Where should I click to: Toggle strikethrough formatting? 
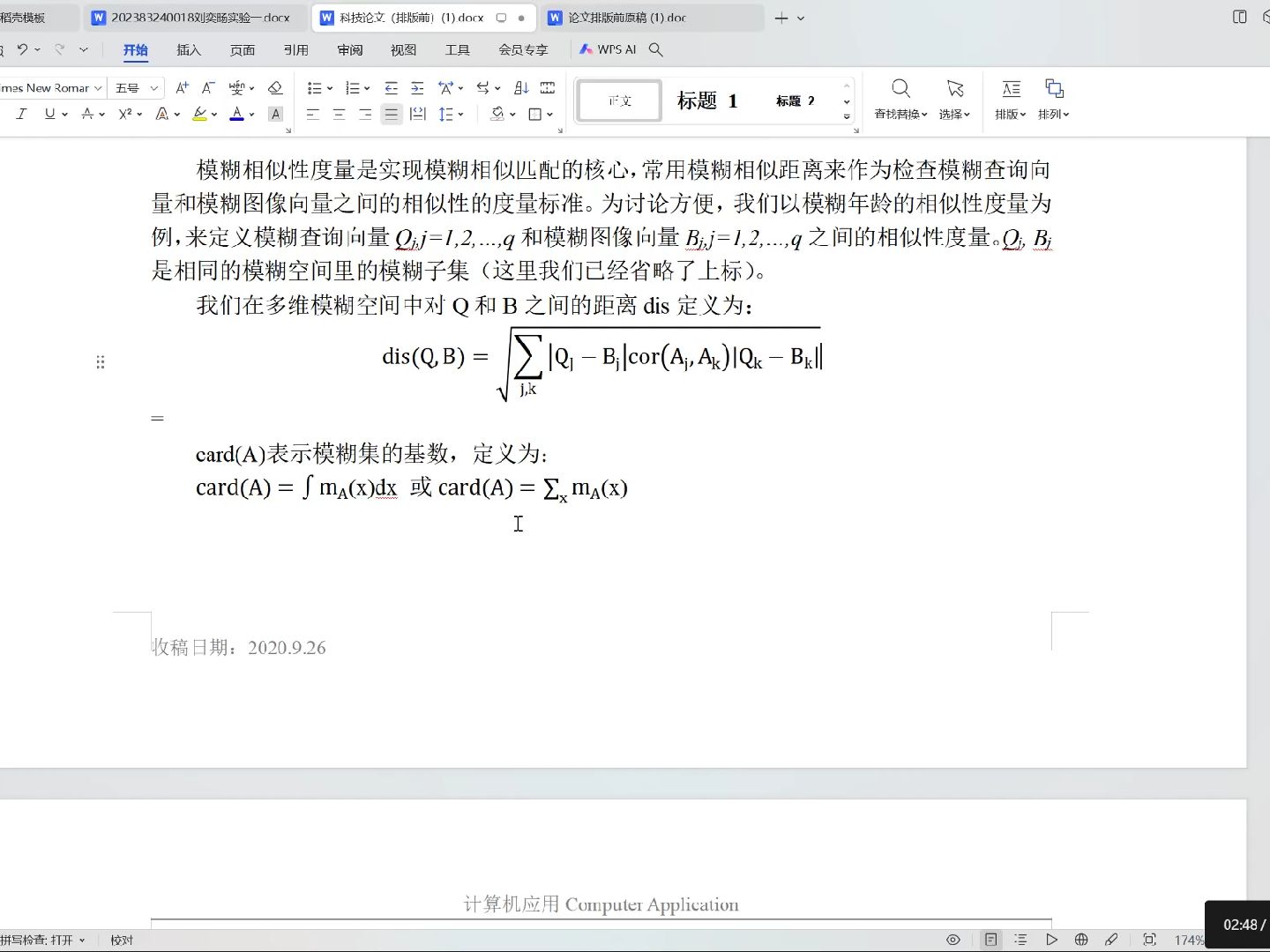(87, 114)
